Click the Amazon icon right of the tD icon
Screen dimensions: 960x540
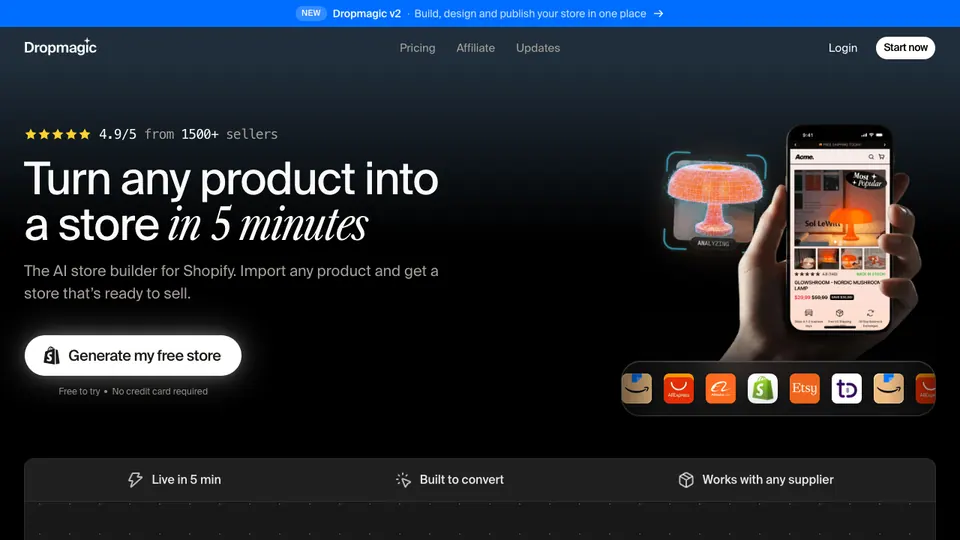pos(888,388)
